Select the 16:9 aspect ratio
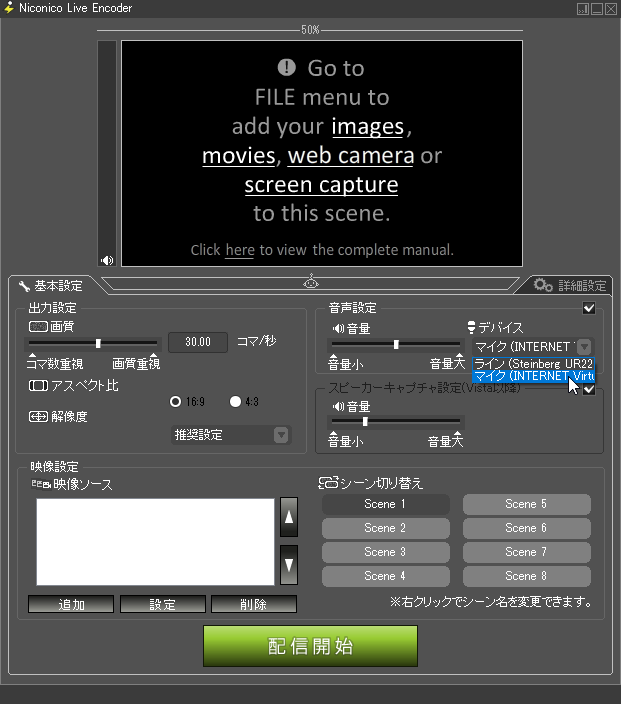The height and width of the screenshot is (704, 621). pyautogui.click(x=176, y=401)
